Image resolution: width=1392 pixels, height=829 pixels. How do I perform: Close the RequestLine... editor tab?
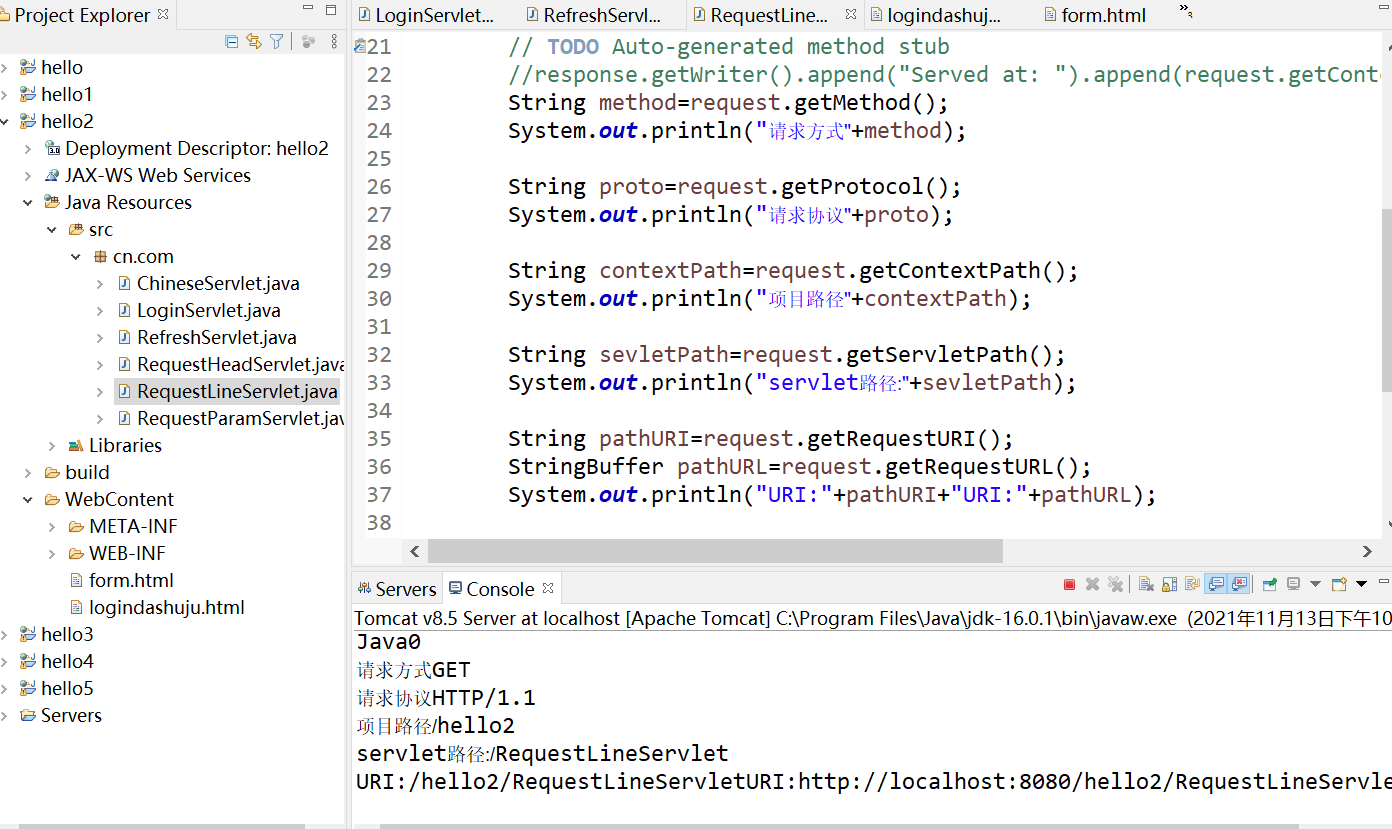[851, 14]
